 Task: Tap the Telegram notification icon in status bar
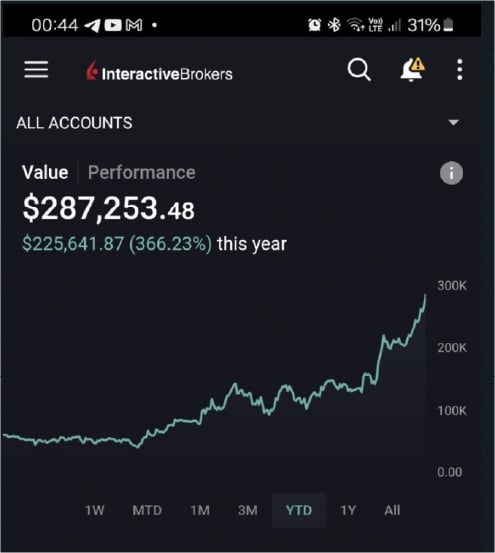click(92, 25)
